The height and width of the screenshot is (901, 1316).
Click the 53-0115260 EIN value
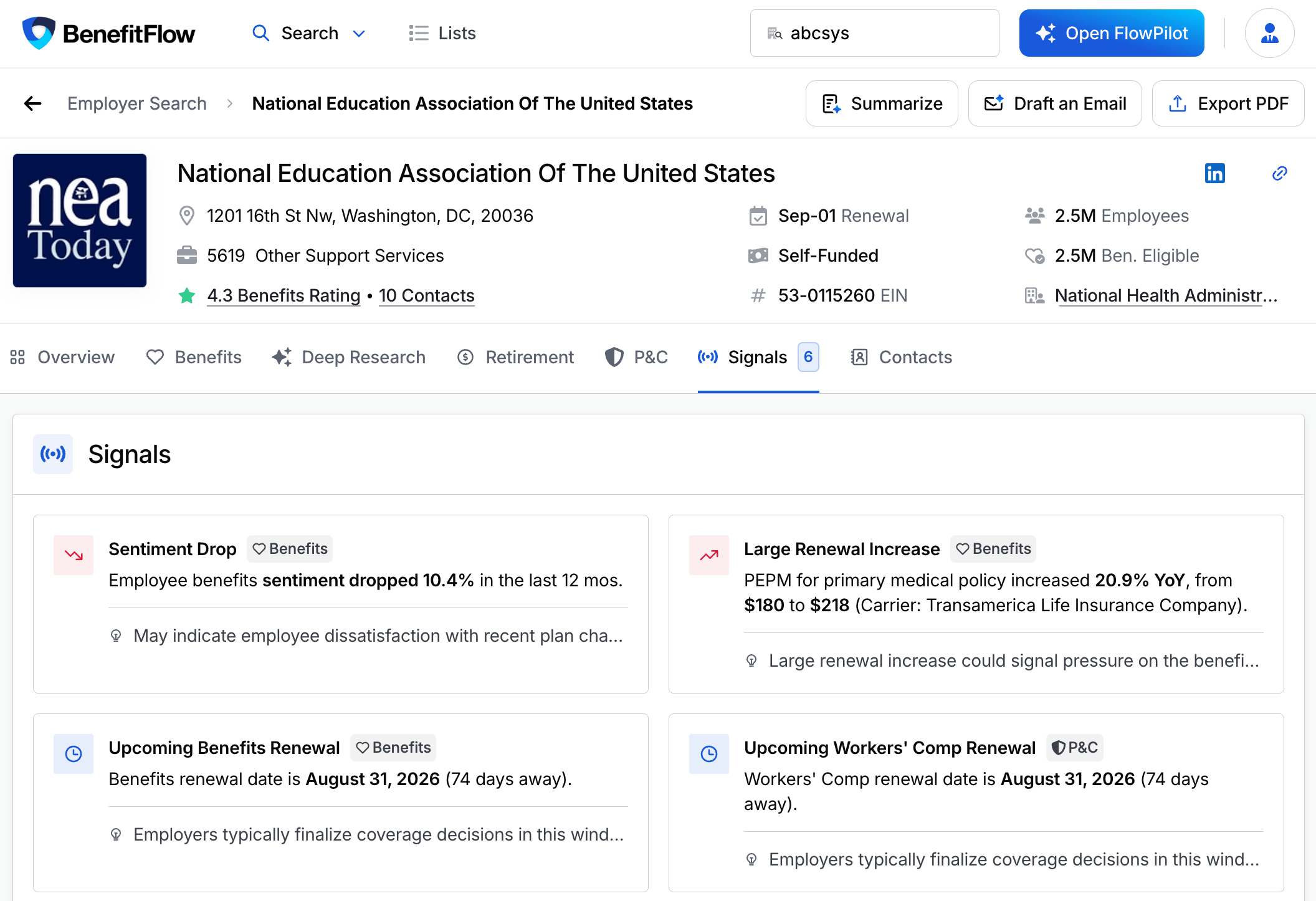pyautogui.click(x=843, y=295)
